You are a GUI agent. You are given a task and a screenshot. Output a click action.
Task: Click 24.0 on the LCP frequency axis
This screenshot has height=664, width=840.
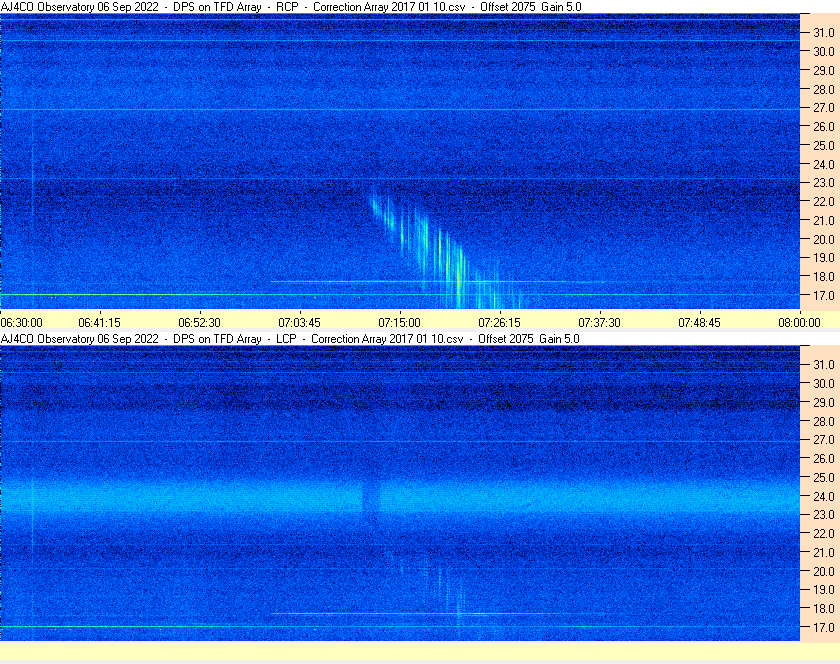pyautogui.click(x=824, y=496)
